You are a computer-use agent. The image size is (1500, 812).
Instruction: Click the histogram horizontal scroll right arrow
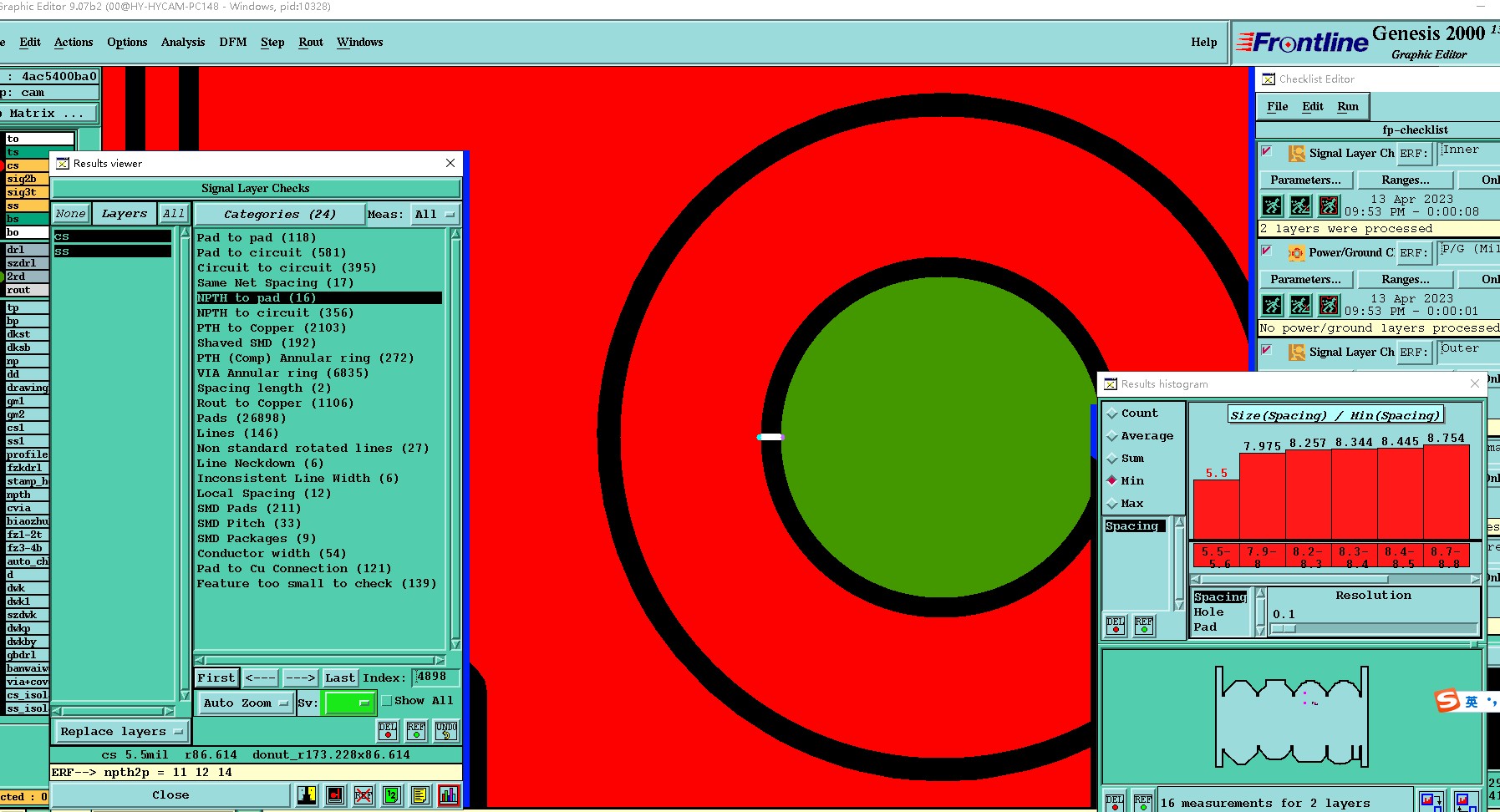coord(1475,578)
